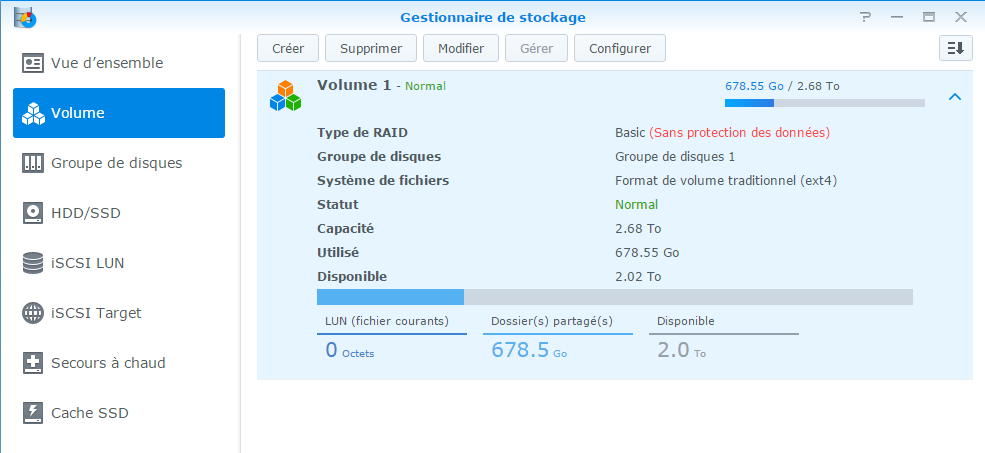Click the 678.5 Go shared folder figure
This screenshot has width=985, height=453.
529,349
